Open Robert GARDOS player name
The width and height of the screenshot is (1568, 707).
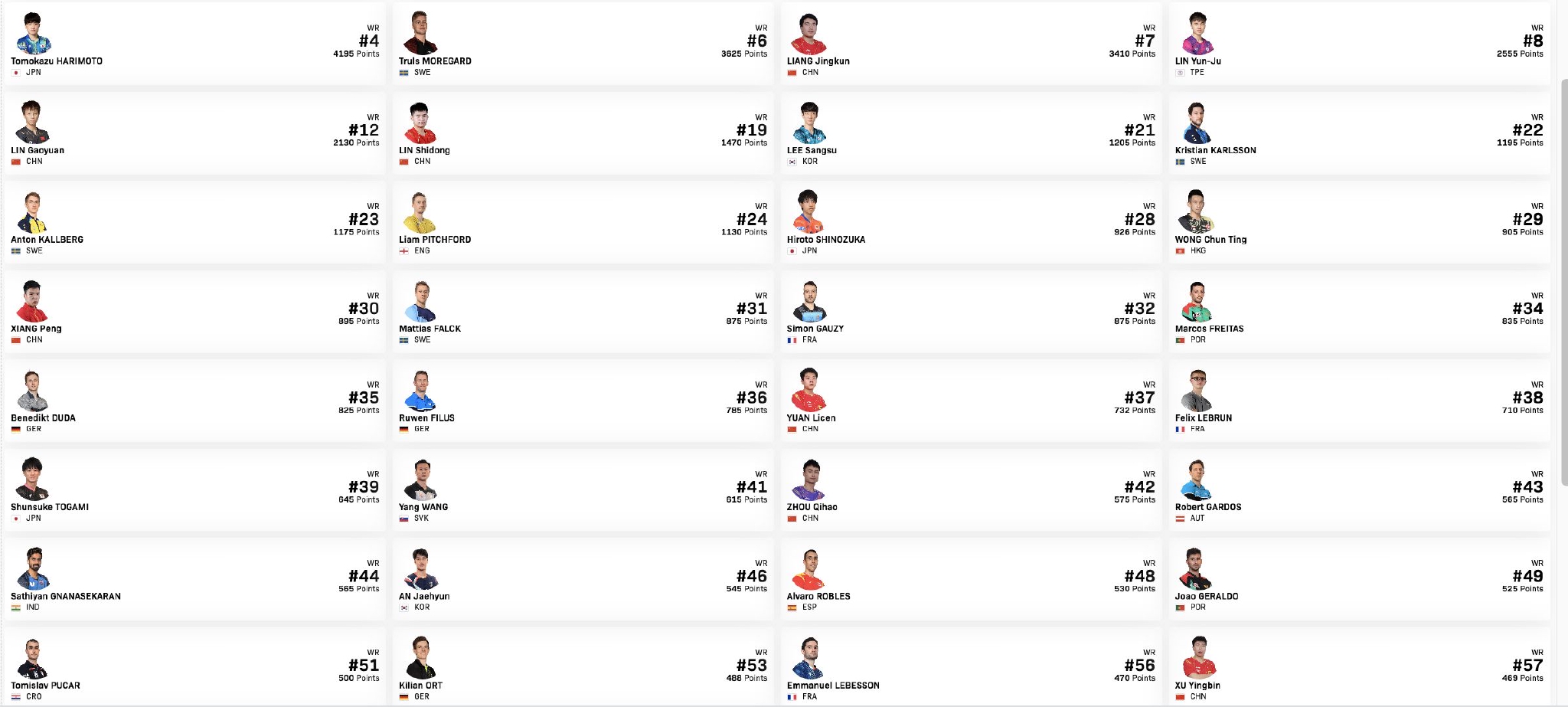tap(1207, 507)
